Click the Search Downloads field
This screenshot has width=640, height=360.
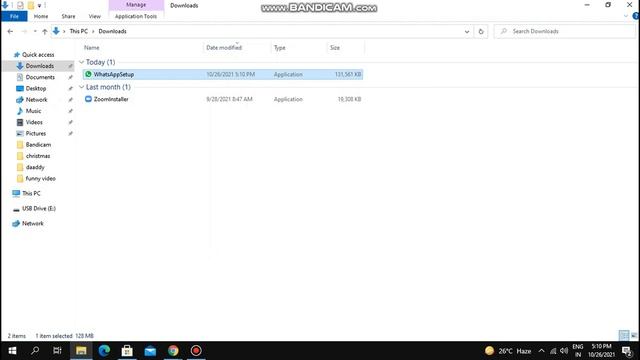pyautogui.click(x=565, y=31)
